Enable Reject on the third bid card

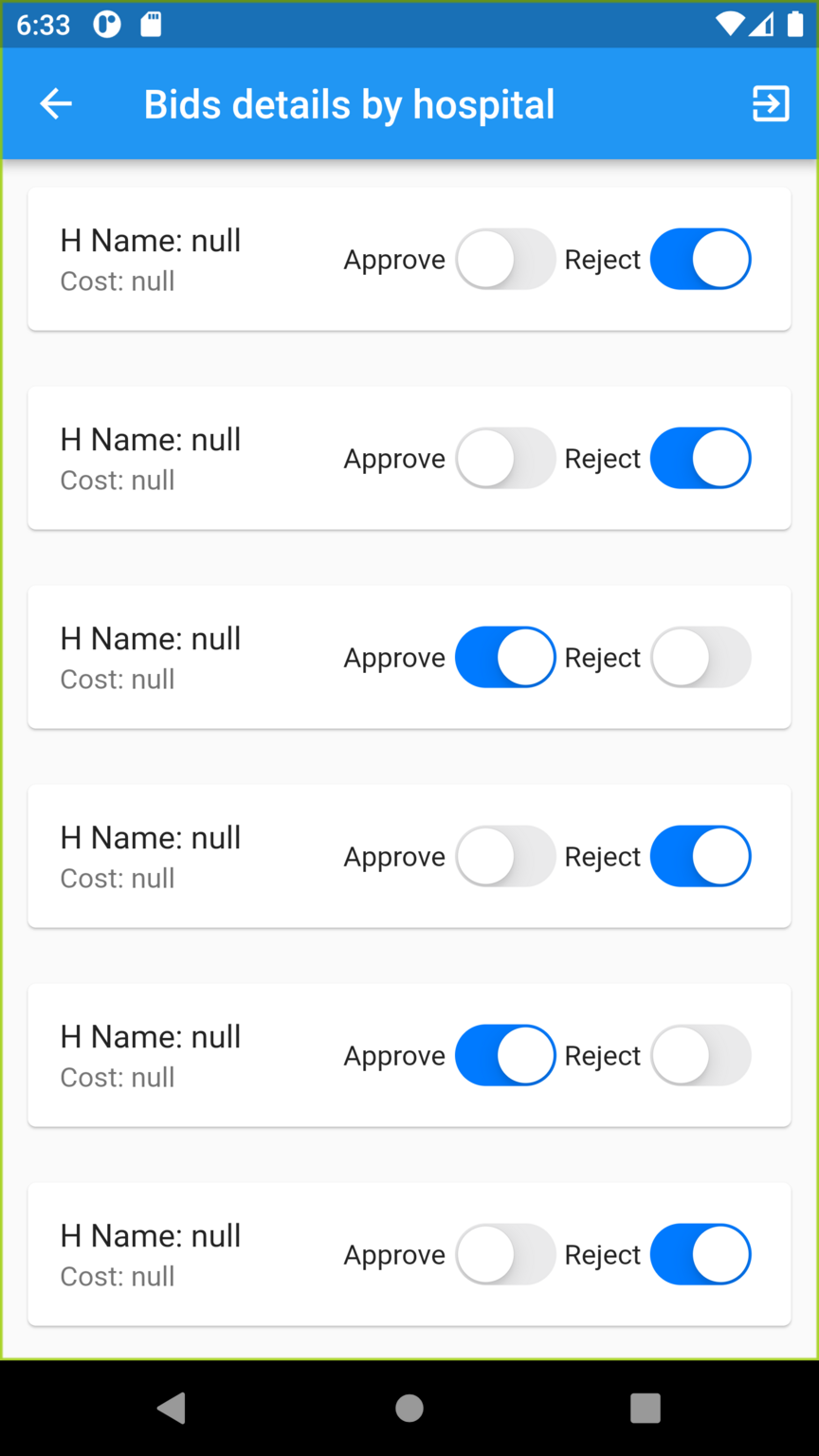coord(701,657)
